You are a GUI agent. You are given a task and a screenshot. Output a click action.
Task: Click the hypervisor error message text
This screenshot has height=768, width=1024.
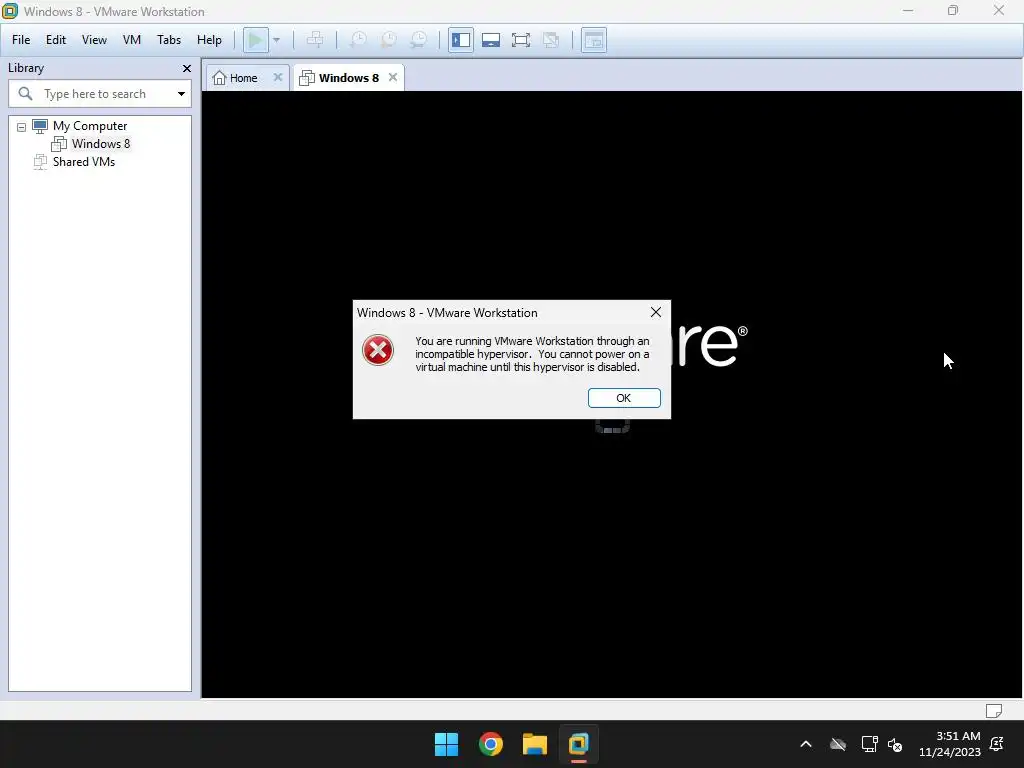(x=532, y=354)
